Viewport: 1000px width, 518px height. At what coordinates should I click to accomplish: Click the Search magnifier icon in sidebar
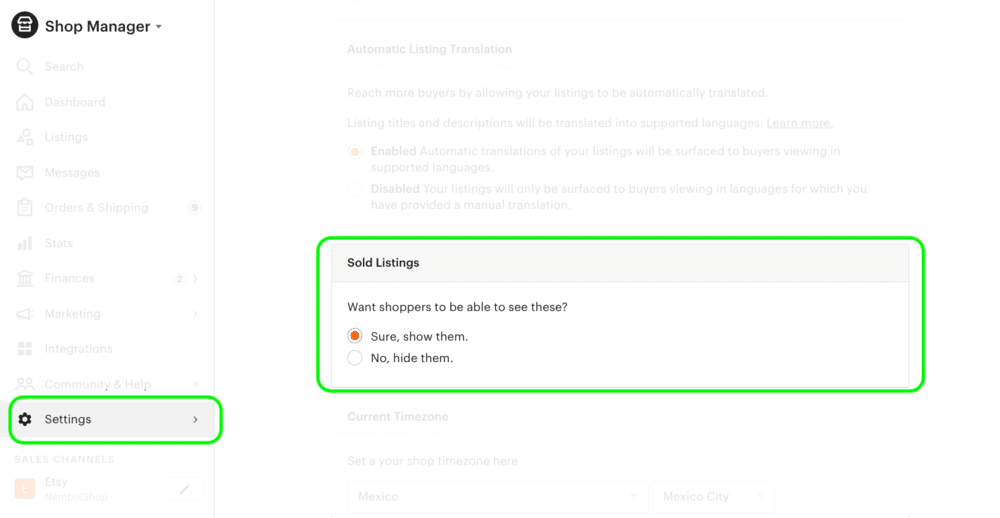[x=24, y=66]
